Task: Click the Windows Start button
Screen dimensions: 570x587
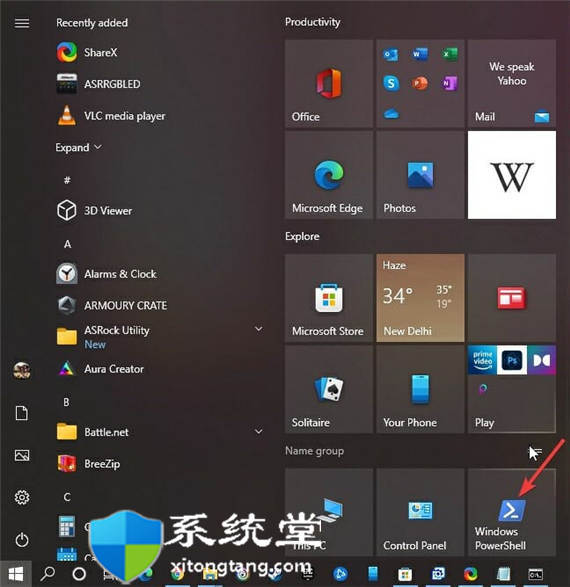Action: click(x=16, y=573)
